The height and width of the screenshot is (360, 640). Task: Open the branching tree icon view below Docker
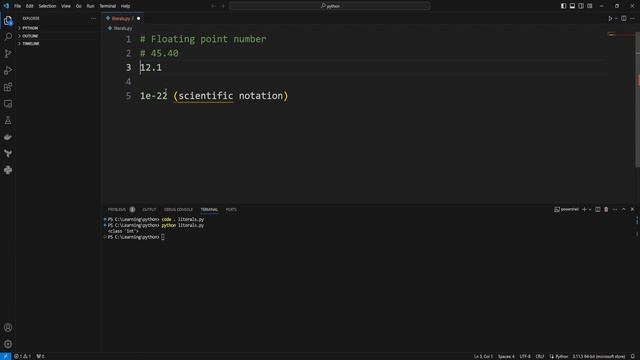[x=8, y=153]
